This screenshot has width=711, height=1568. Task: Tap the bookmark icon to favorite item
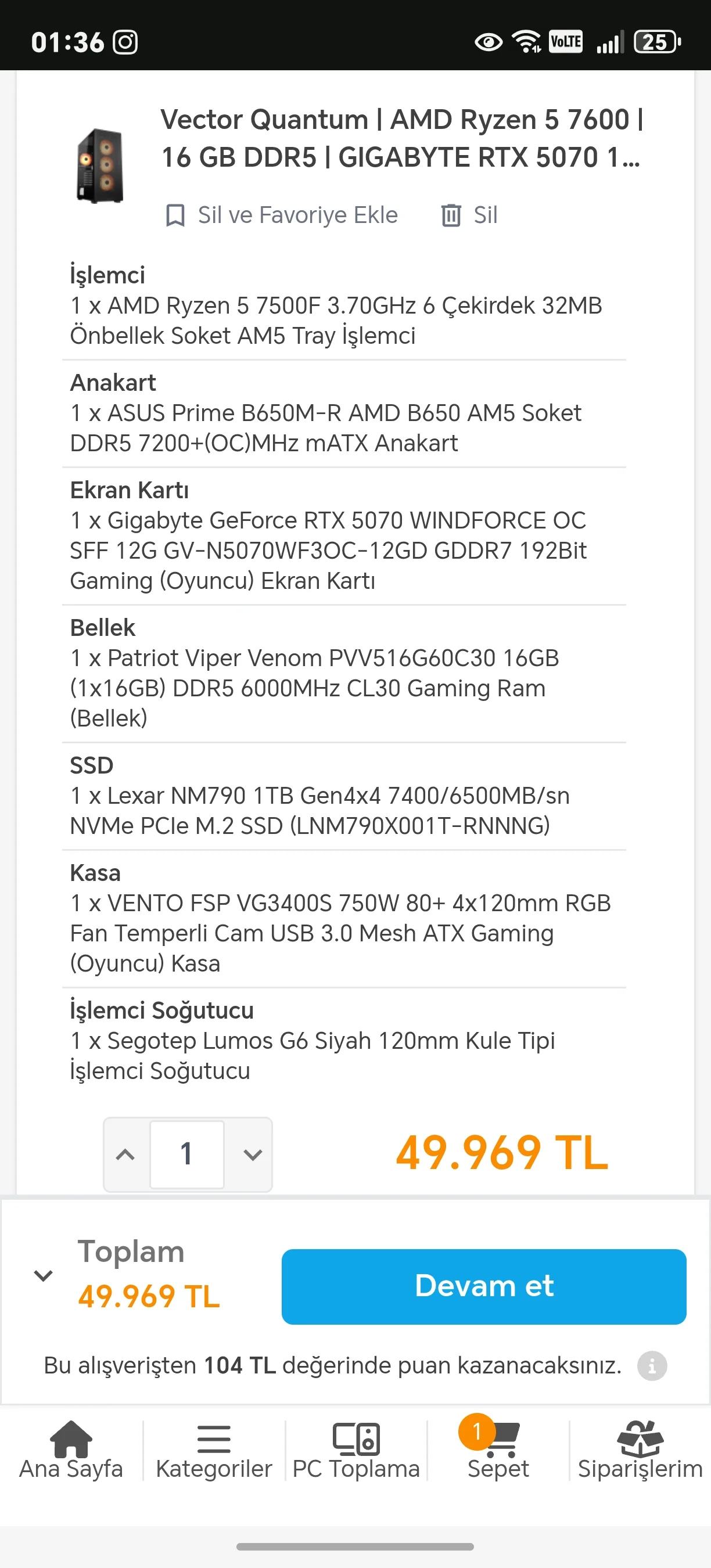pyautogui.click(x=175, y=215)
